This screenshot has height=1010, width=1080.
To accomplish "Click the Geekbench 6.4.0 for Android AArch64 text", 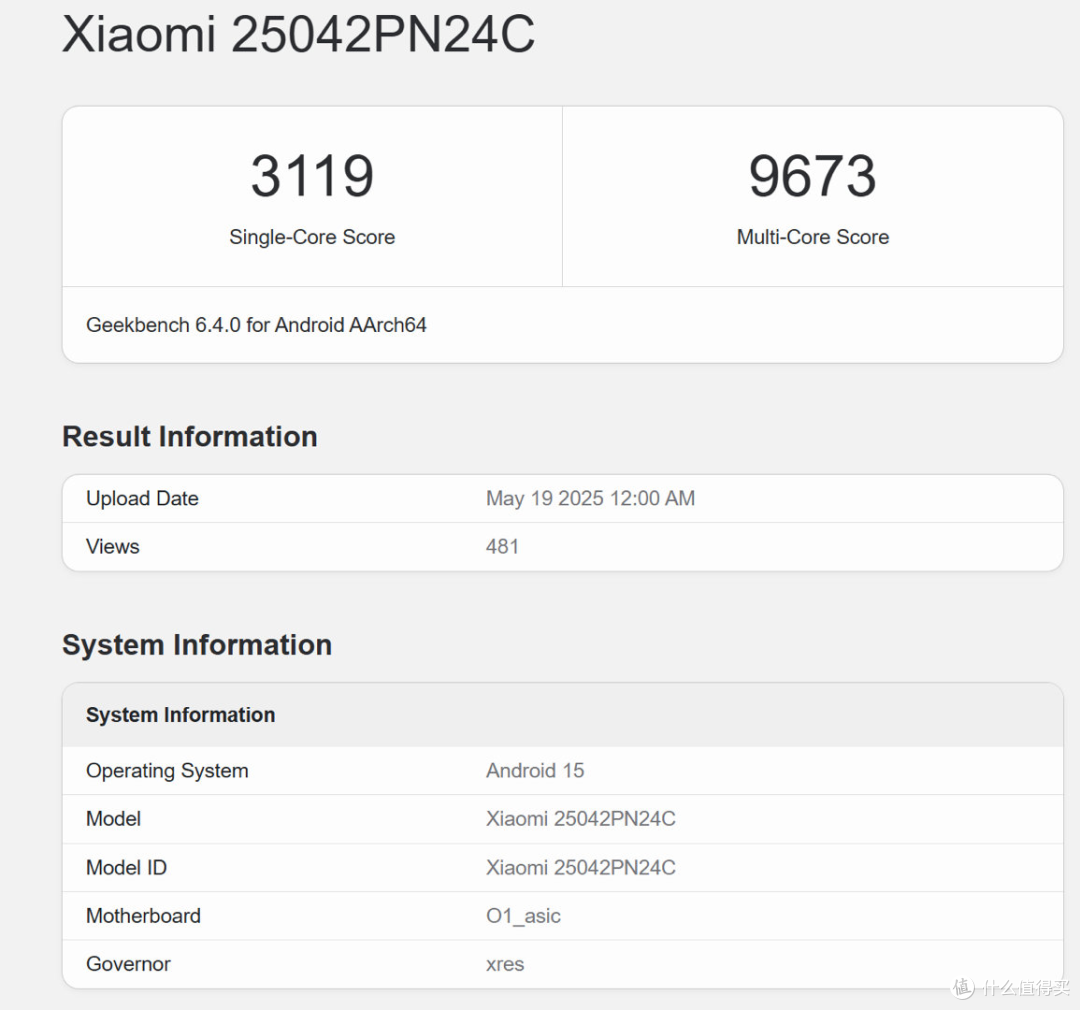I will pyautogui.click(x=256, y=325).
